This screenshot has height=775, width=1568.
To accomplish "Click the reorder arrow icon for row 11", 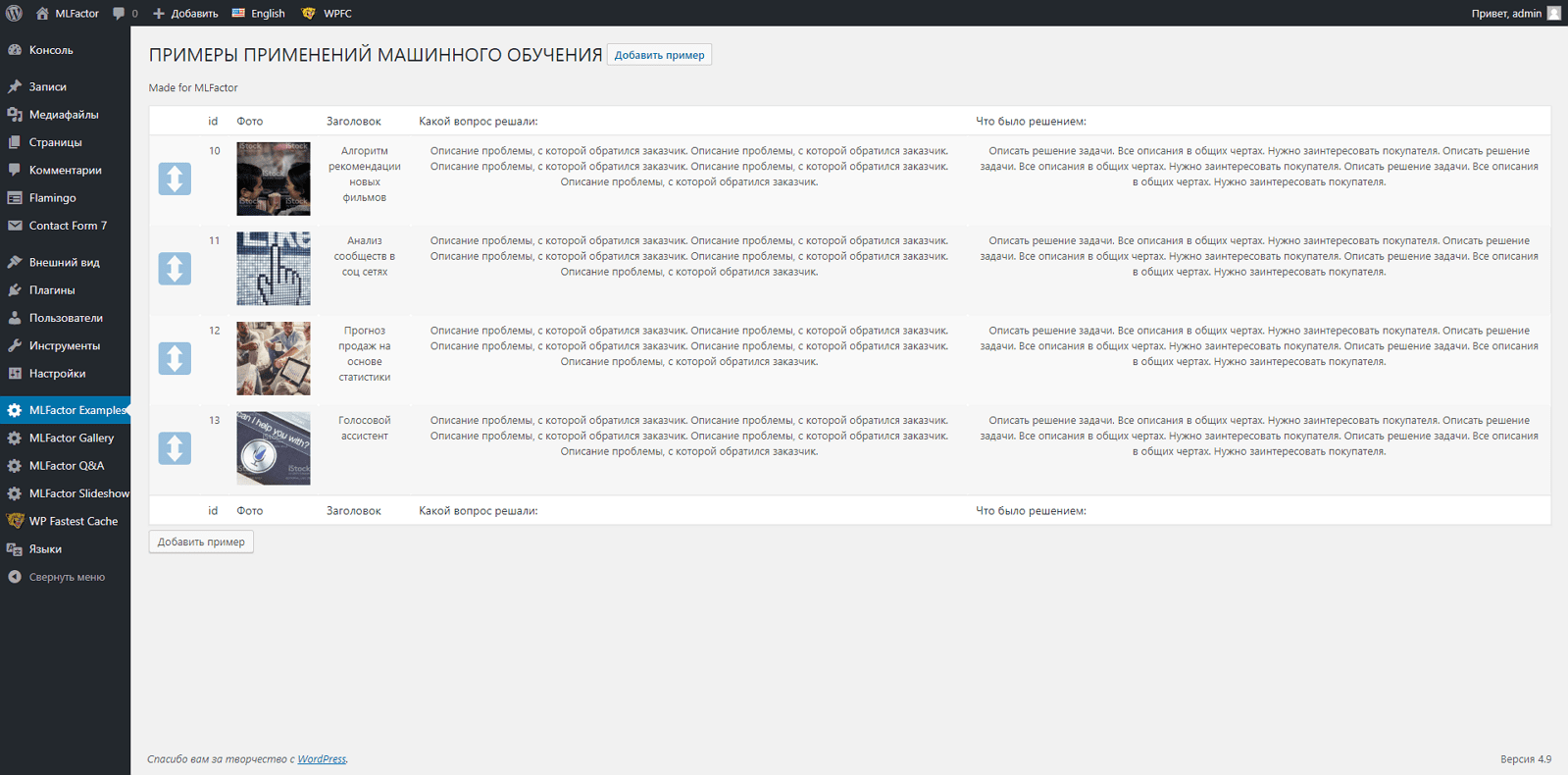I will point(175,269).
